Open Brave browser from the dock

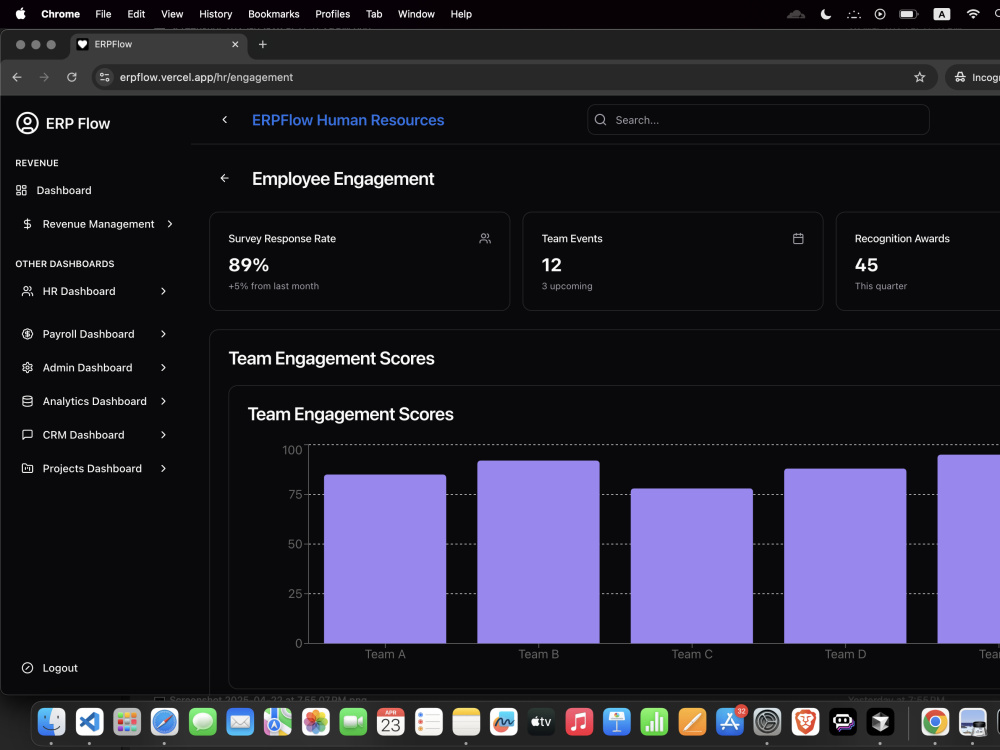[805, 722]
